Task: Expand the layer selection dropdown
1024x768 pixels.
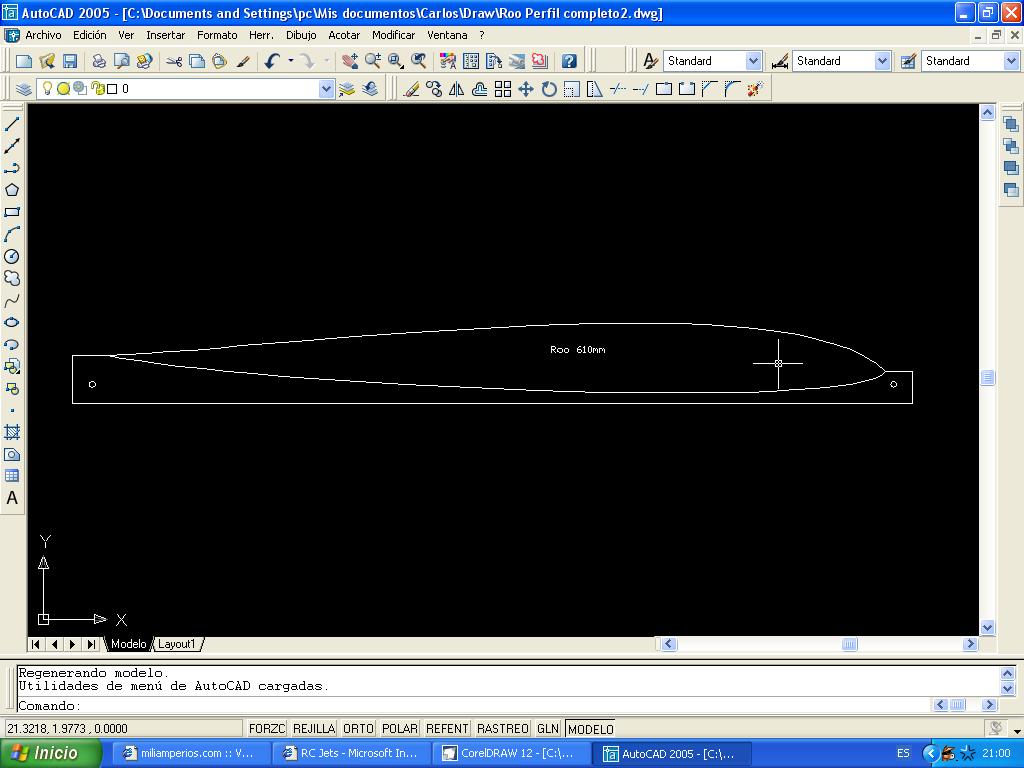Action: [x=326, y=89]
